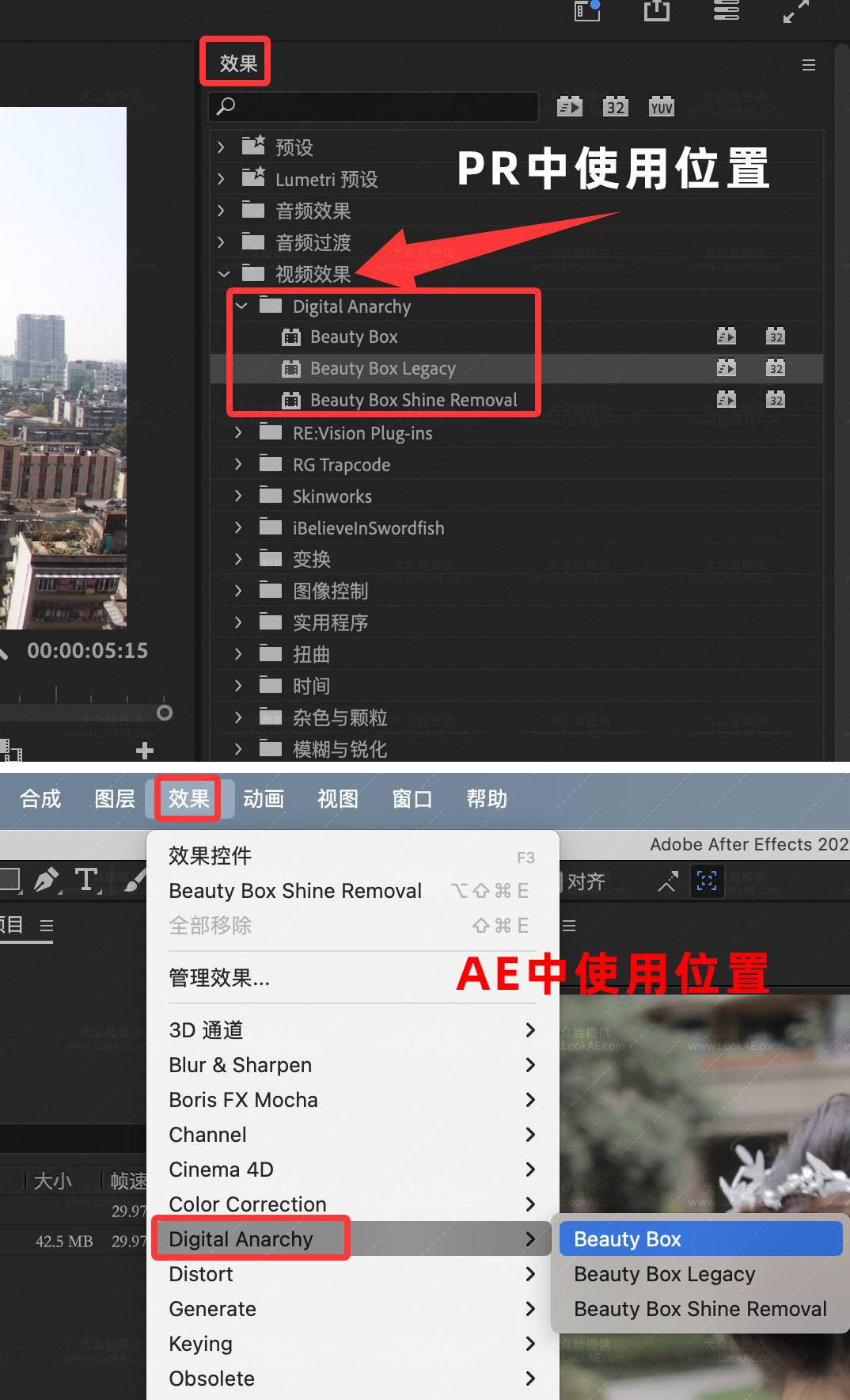Click the effects search field
The height and width of the screenshot is (1400, 850).
coord(374,106)
